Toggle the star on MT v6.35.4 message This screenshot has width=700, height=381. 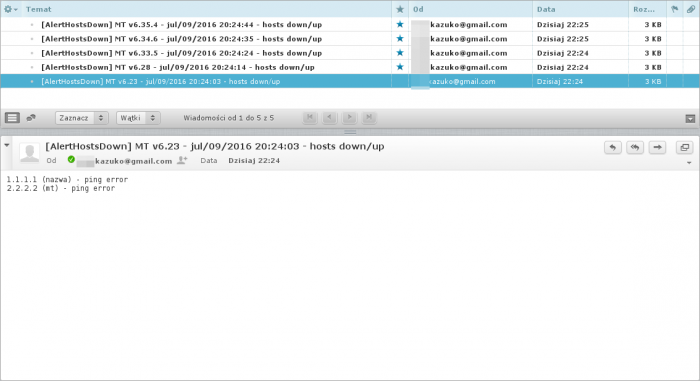click(x=400, y=25)
